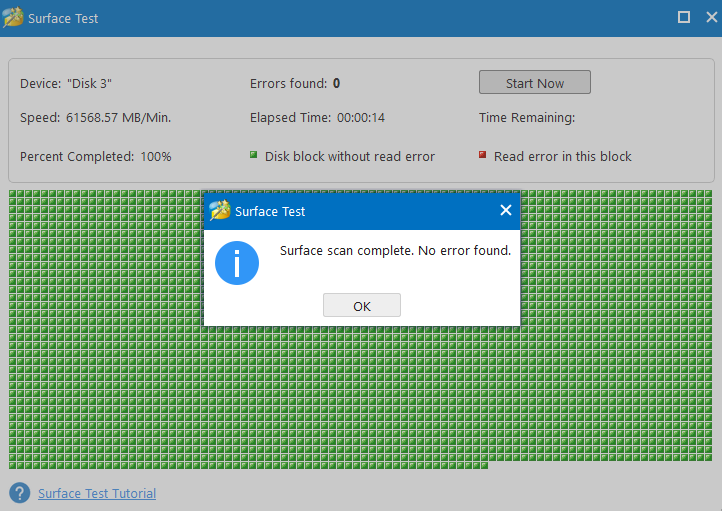Image resolution: width=722 pixels, height=511 pixels.
Task: Click 'Surface scan complete. No error found.' message
Action: click(x=396, y=251)
